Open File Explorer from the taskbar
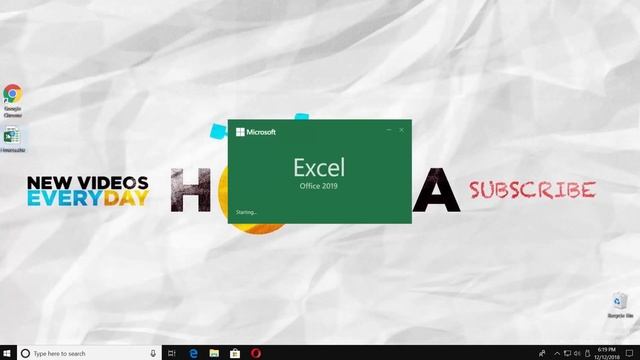The height and width of the screenshot is (360, 640). [214, 353]
